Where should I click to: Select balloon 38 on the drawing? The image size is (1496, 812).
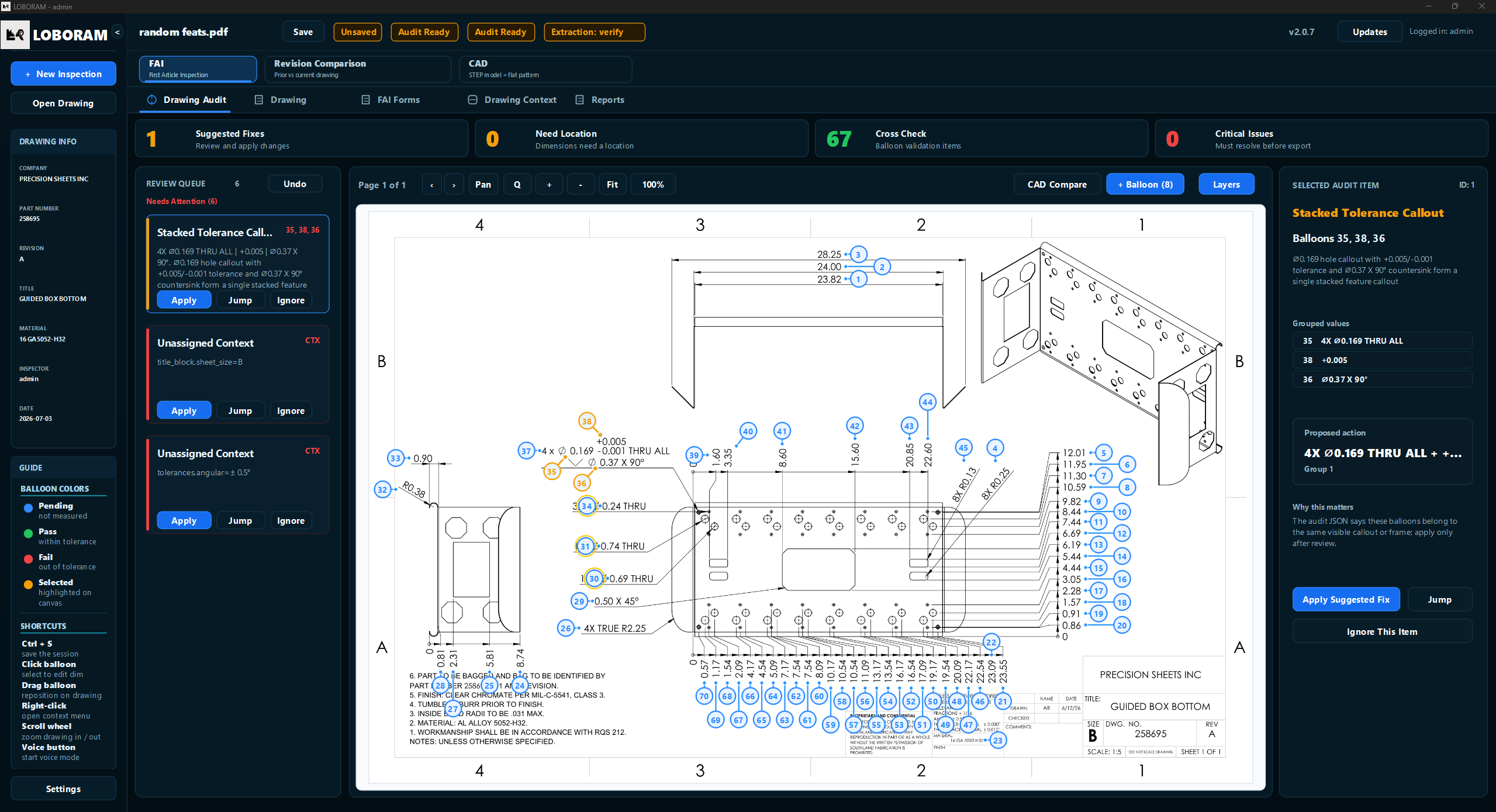coord(586,421)
